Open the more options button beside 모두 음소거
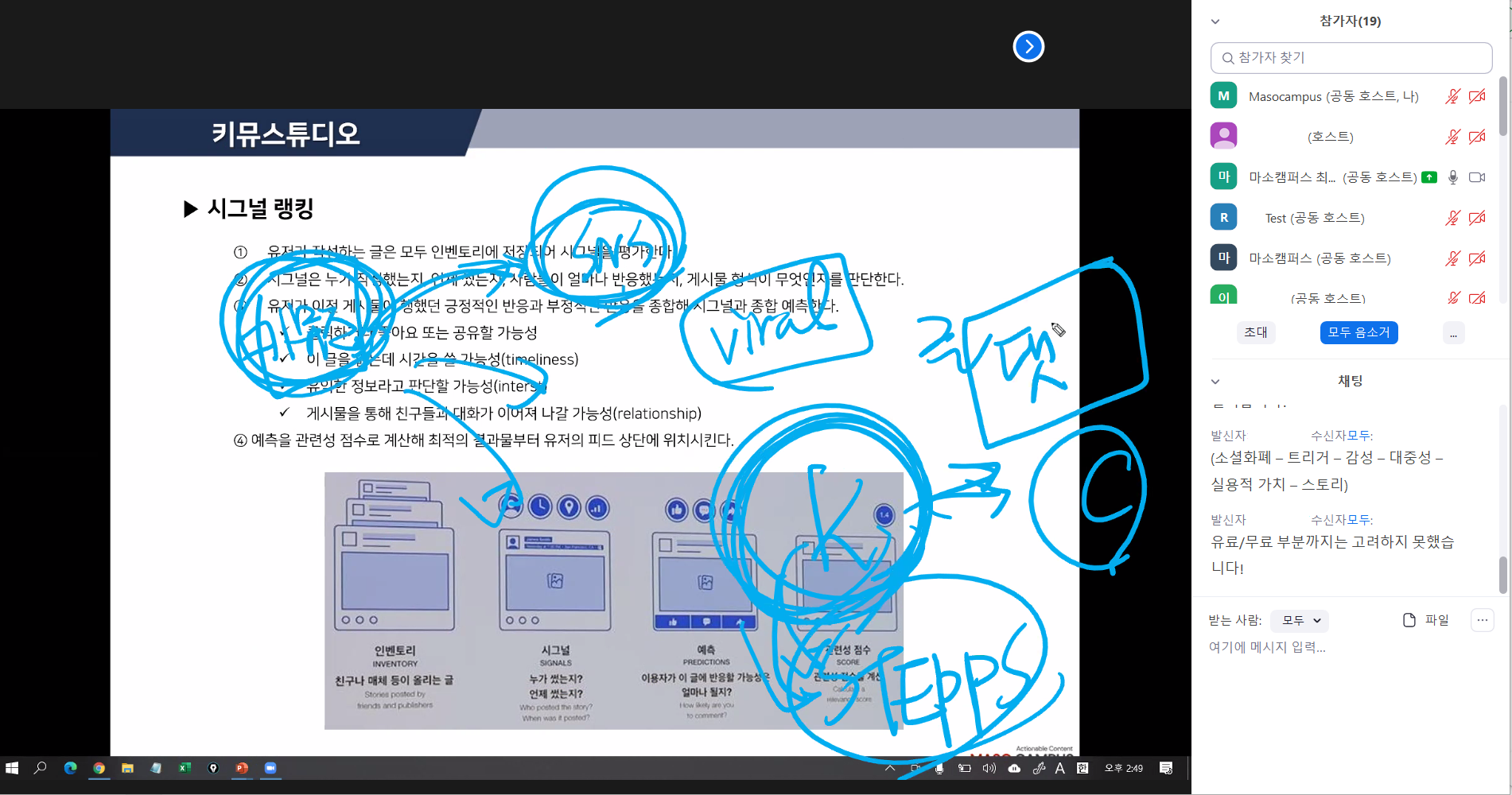The width and height of the screenshot is (1512, 795). point(1453,333)
